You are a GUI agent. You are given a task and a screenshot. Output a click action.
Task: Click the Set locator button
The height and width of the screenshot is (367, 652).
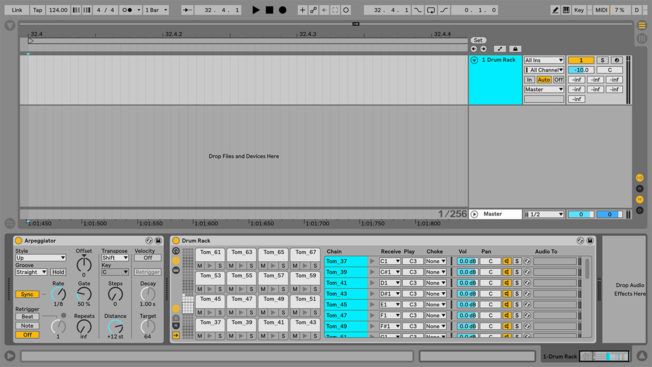click(x=478, y=40)
